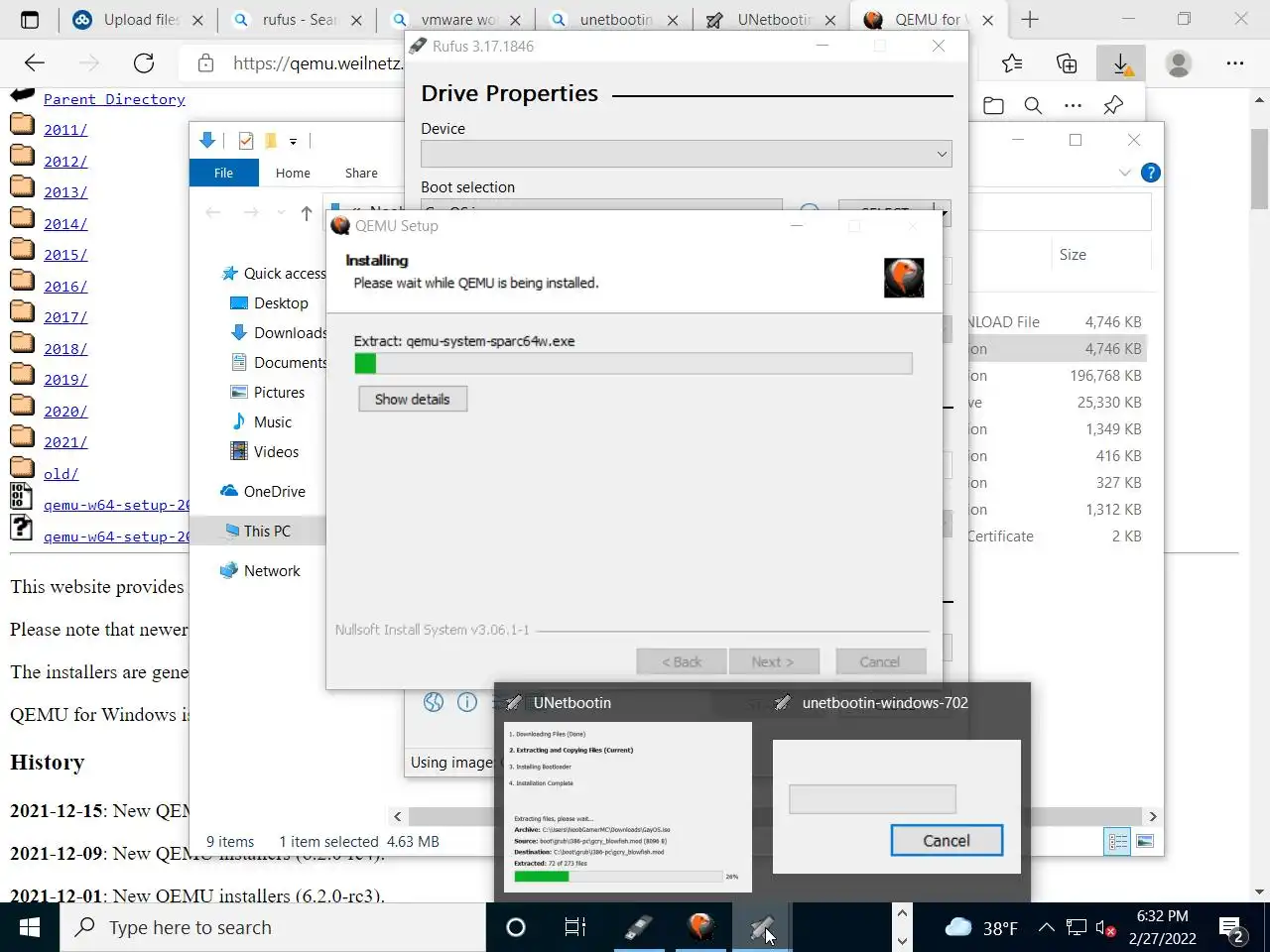Click the Edge profile avatar
Screen dimensions: 1270x952
coord(1179,63)
